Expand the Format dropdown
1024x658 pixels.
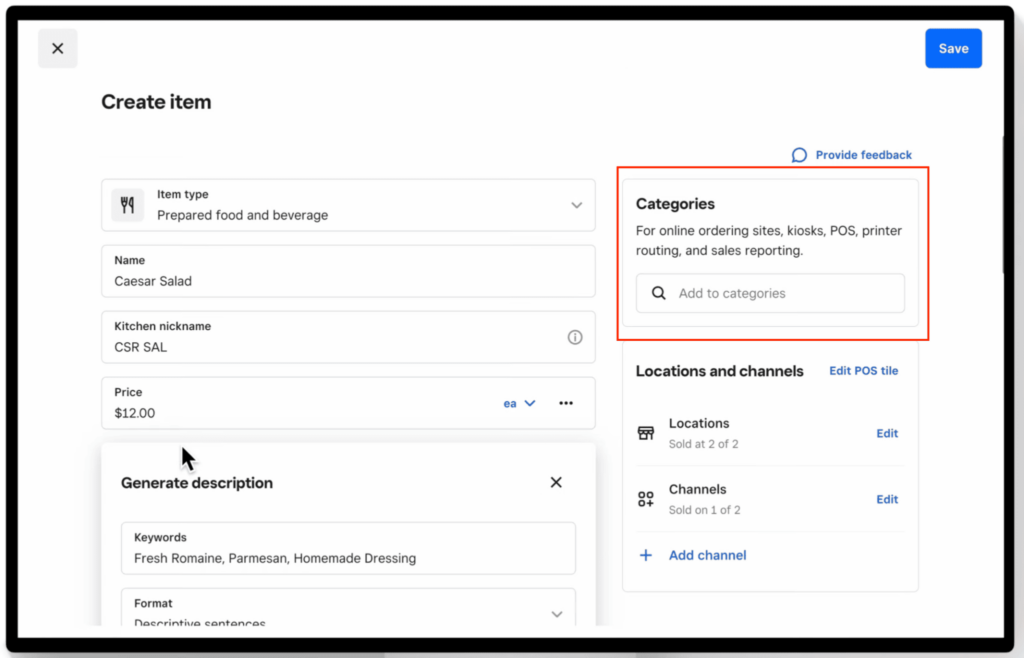tap(557, 613)
